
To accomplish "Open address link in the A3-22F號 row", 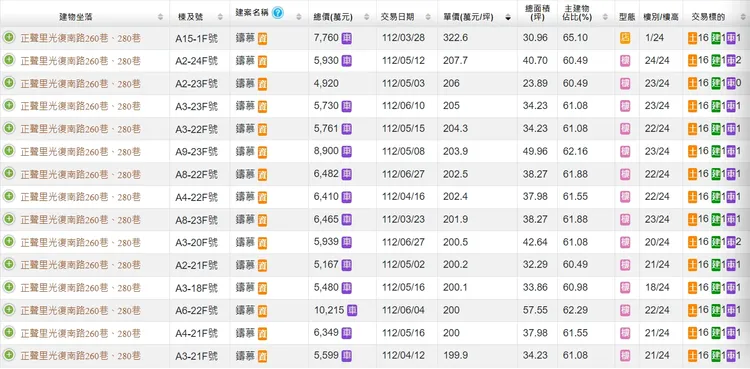I will tap(80, 129).
